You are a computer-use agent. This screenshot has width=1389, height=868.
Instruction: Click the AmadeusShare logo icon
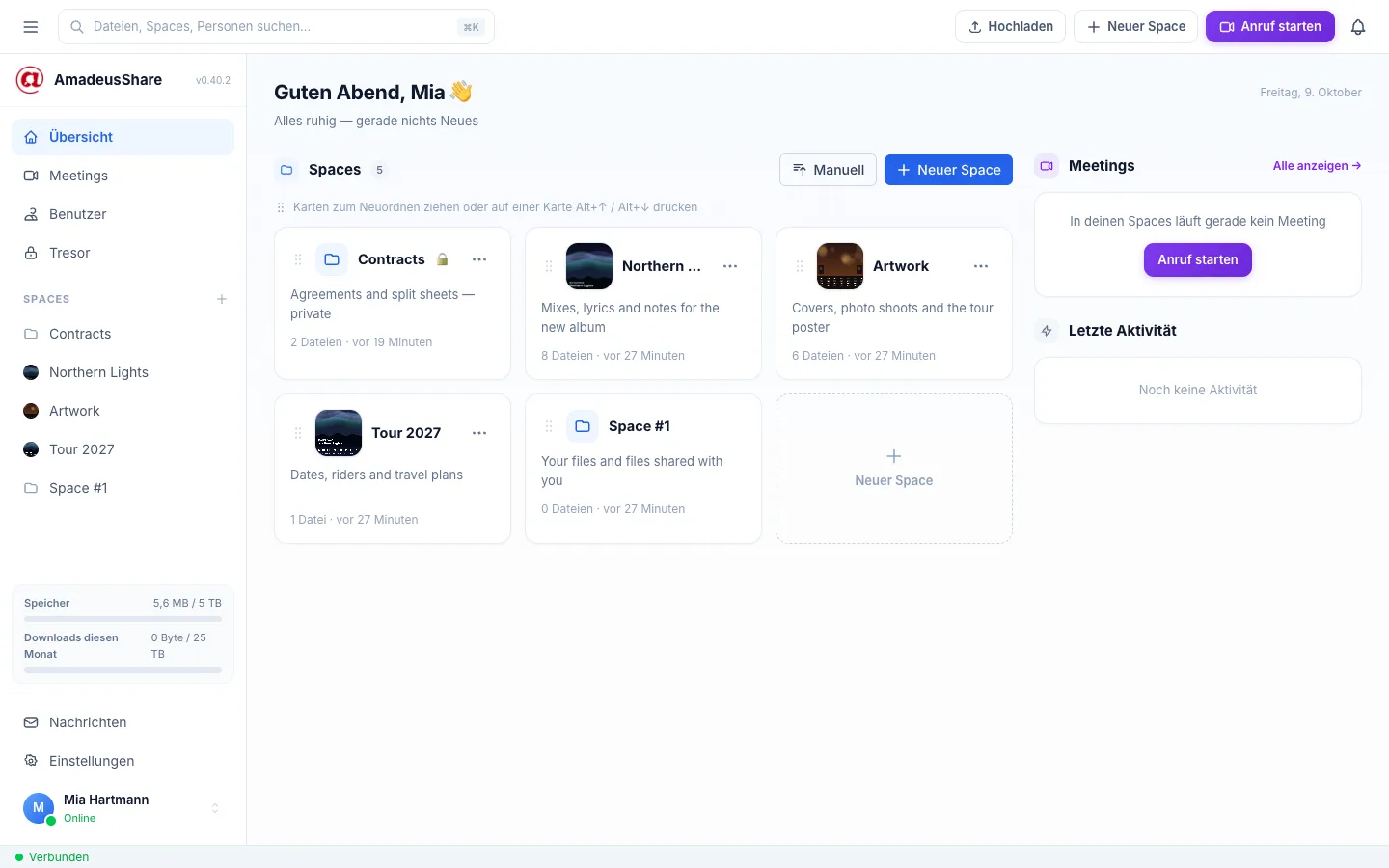30,79
